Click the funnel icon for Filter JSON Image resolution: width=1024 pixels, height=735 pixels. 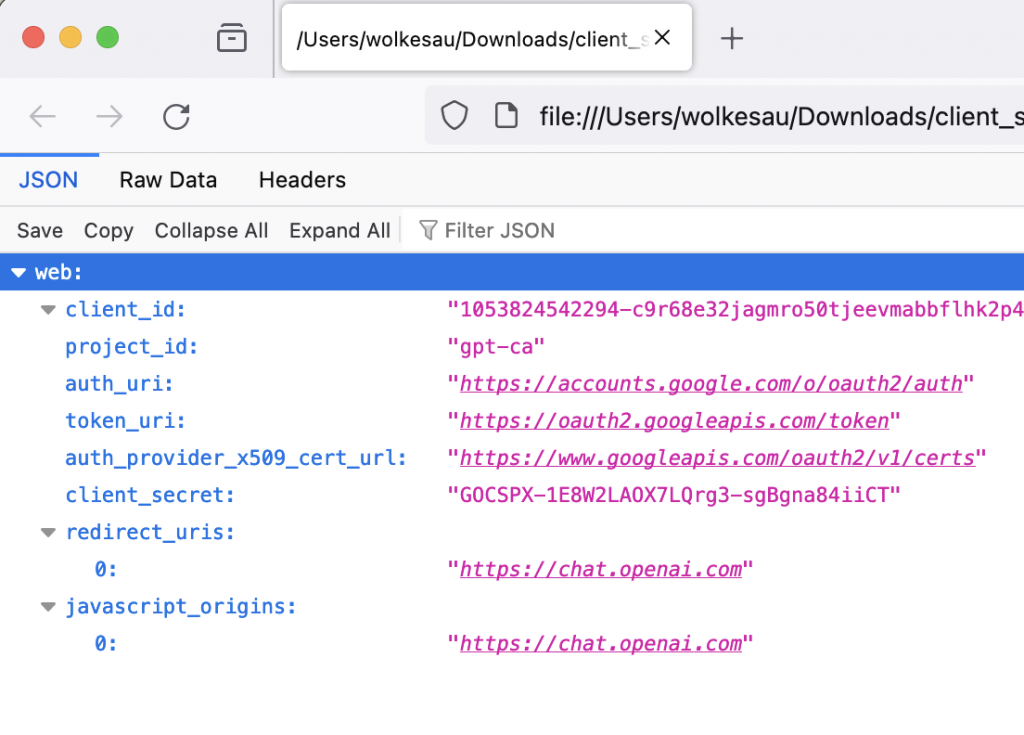point(428,230)
